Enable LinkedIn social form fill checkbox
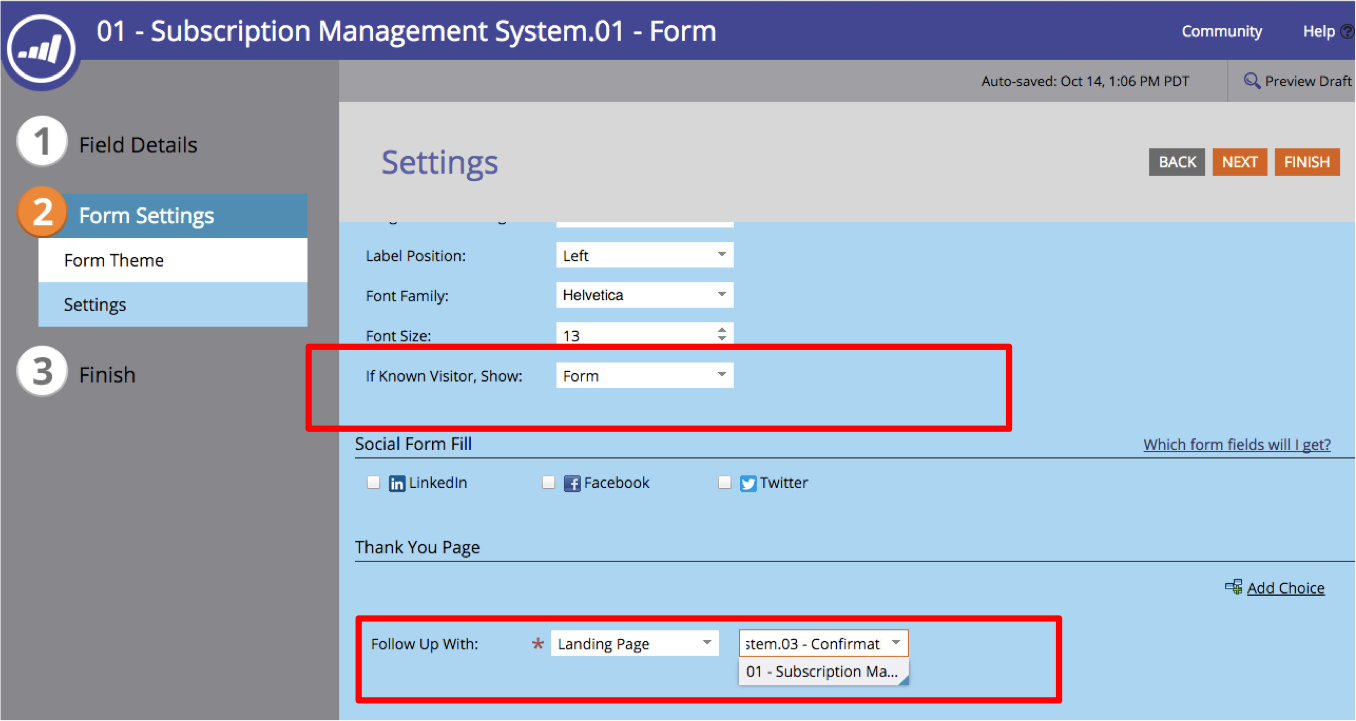The height and width of the screenshot is (721, 1356). tap(373, 482)
